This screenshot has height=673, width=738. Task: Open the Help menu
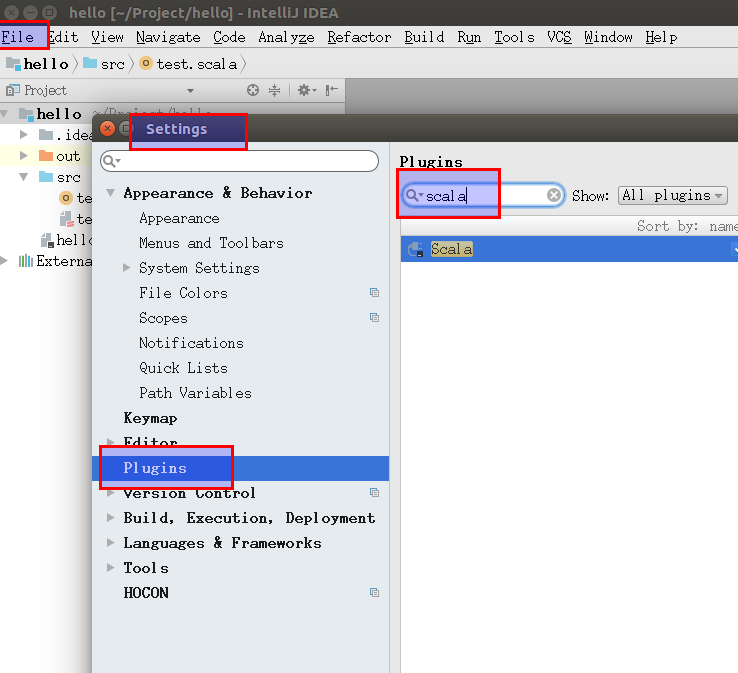click(661, 37)
